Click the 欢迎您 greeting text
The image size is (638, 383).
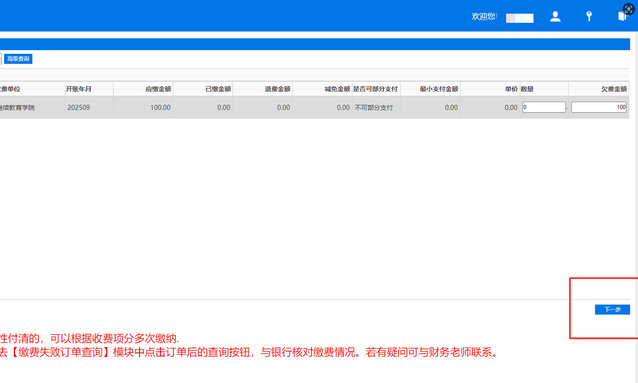484,17
